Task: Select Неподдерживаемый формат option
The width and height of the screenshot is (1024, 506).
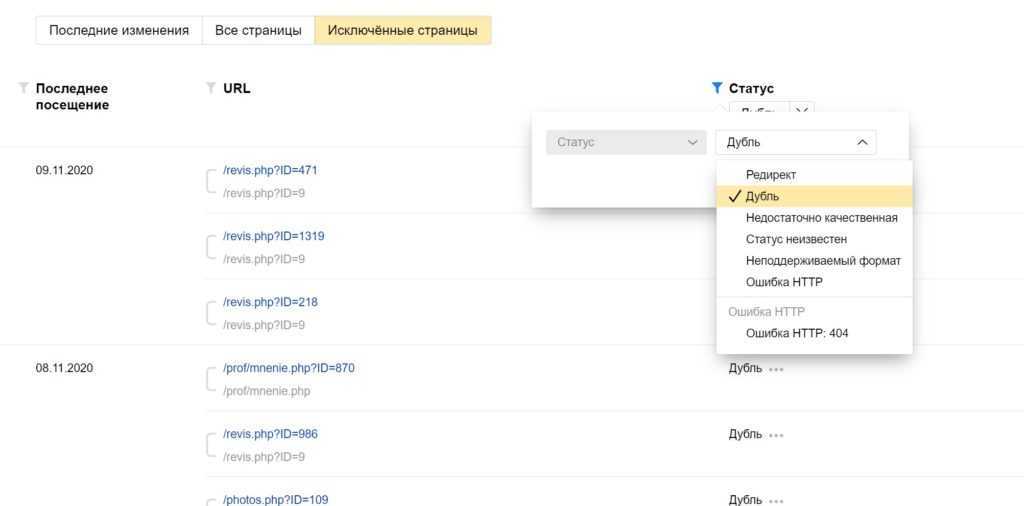Action: (823, 261)
